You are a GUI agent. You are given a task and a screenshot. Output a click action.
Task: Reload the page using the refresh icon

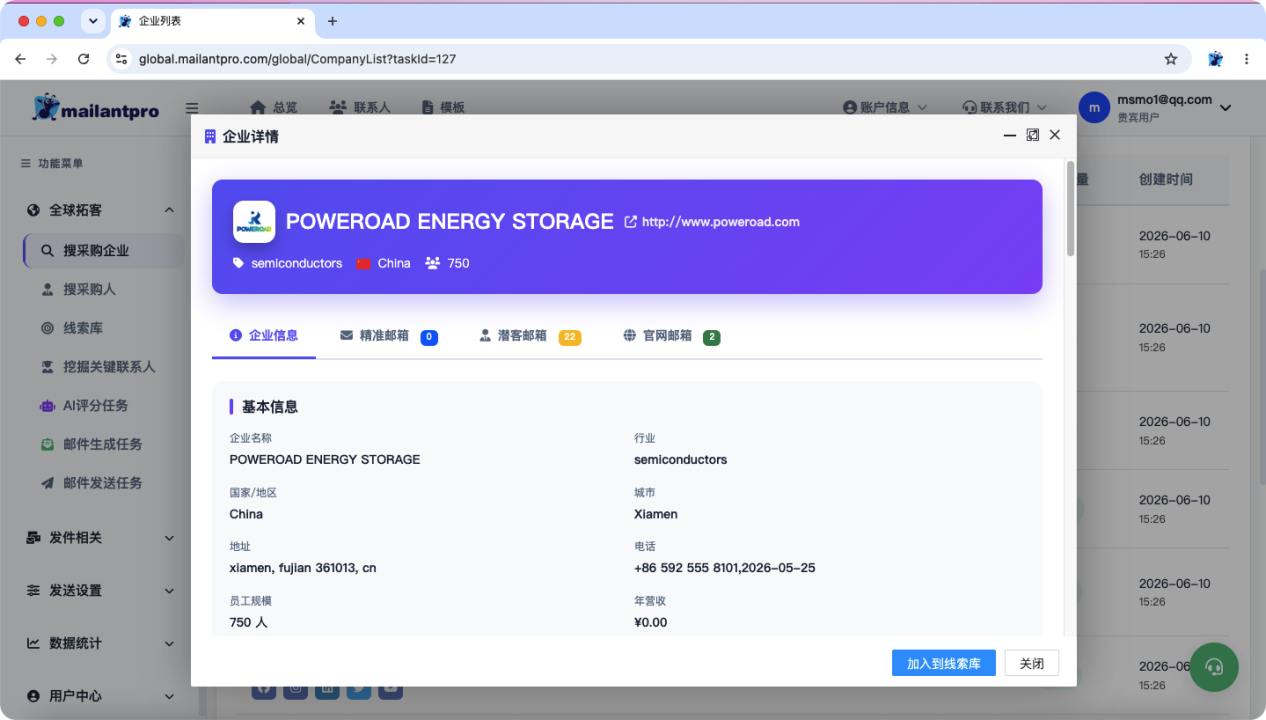83,59
